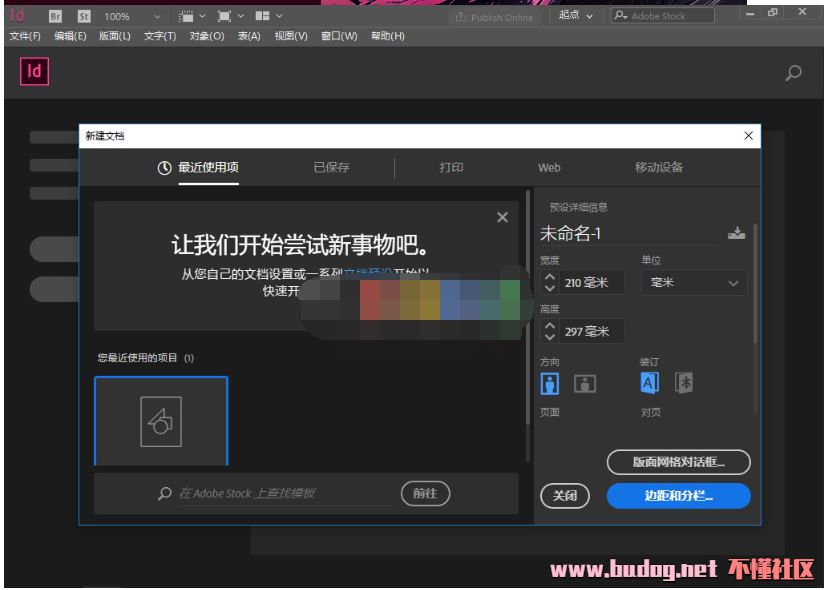
Task: Expand the 起点 workspace dropdown
Action: point(576,16)
